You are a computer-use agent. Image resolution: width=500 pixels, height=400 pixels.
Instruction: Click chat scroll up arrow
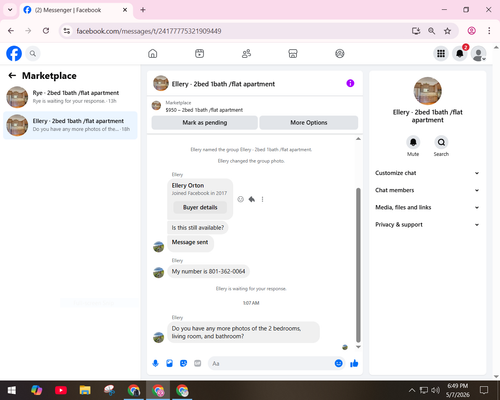[358, 139]
